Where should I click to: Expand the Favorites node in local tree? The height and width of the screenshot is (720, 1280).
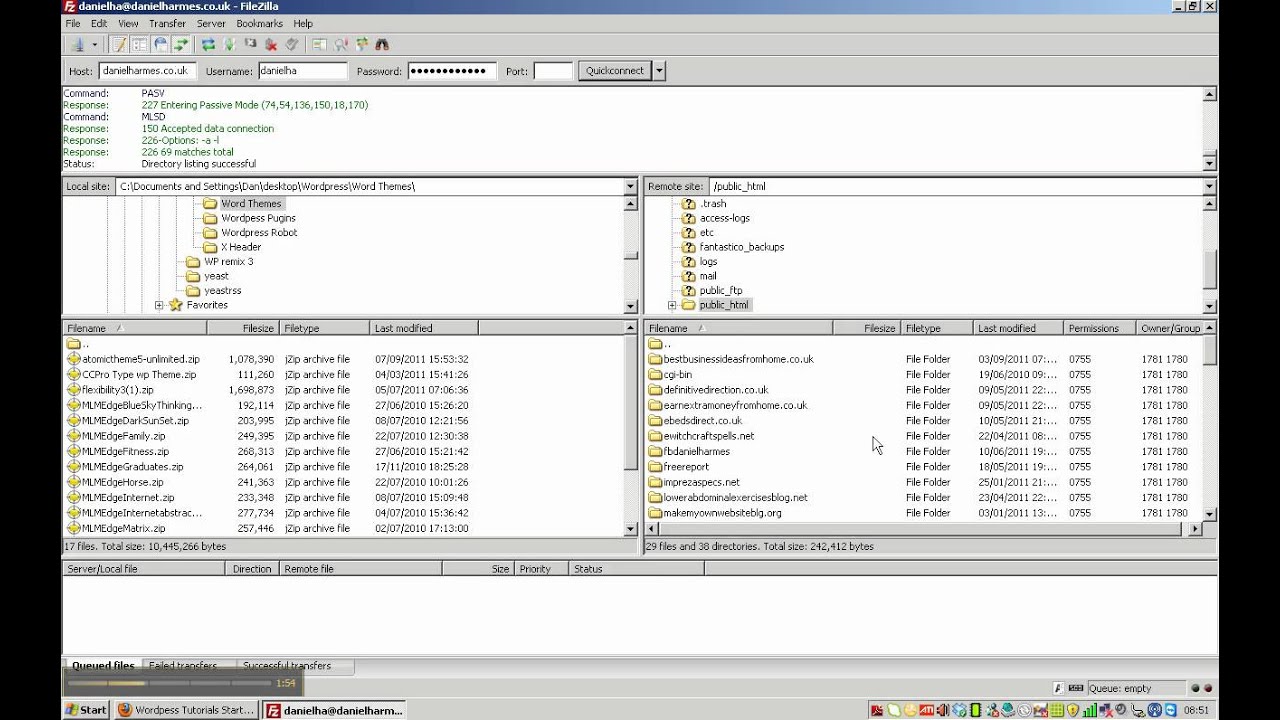(159, 305)
